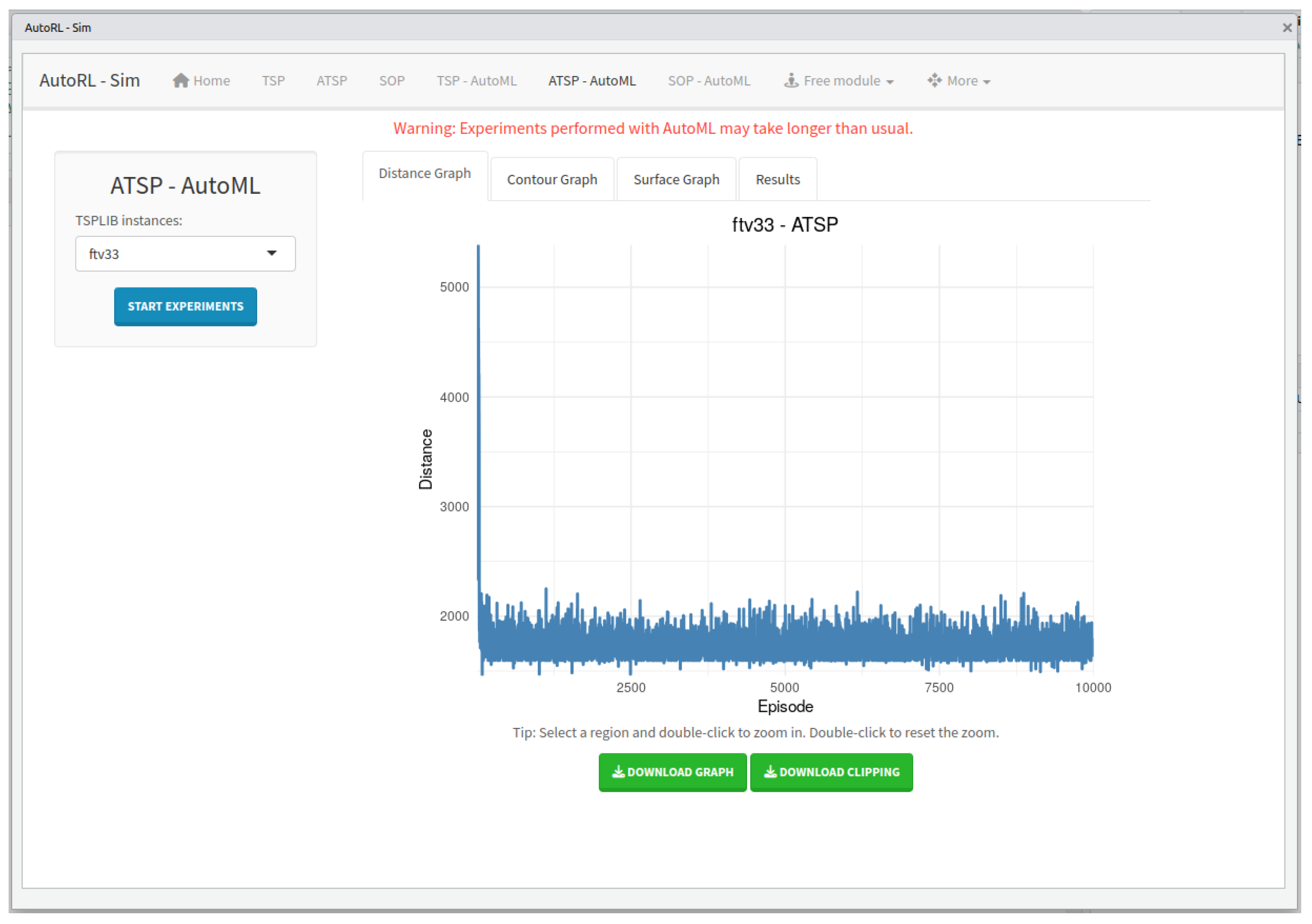Image resolution: width=1312 pixels, height=924 pixels.
Task: Navigate to TSP - AutoML
Action: click(477, 81)
